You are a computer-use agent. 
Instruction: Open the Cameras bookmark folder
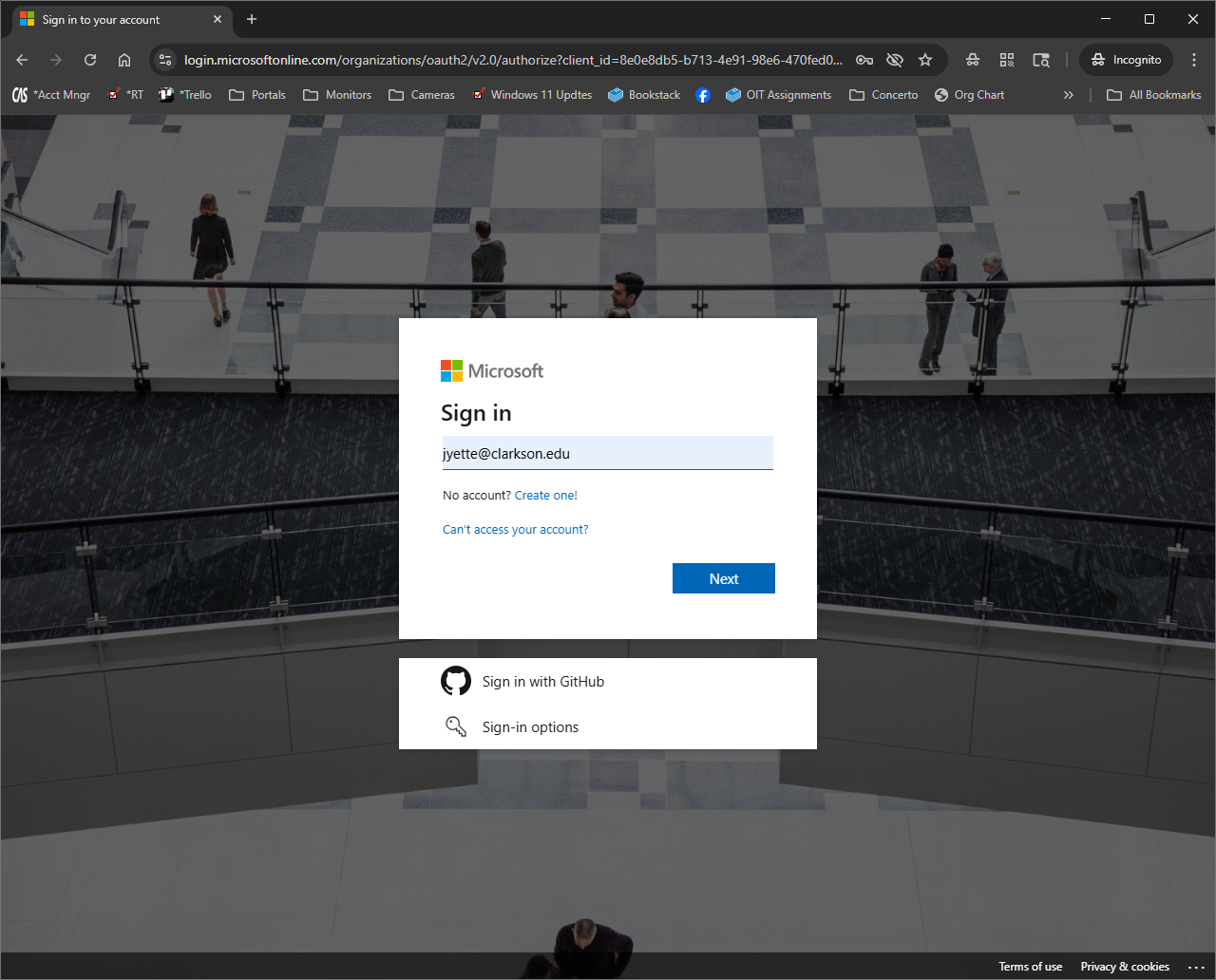point(422,95)
